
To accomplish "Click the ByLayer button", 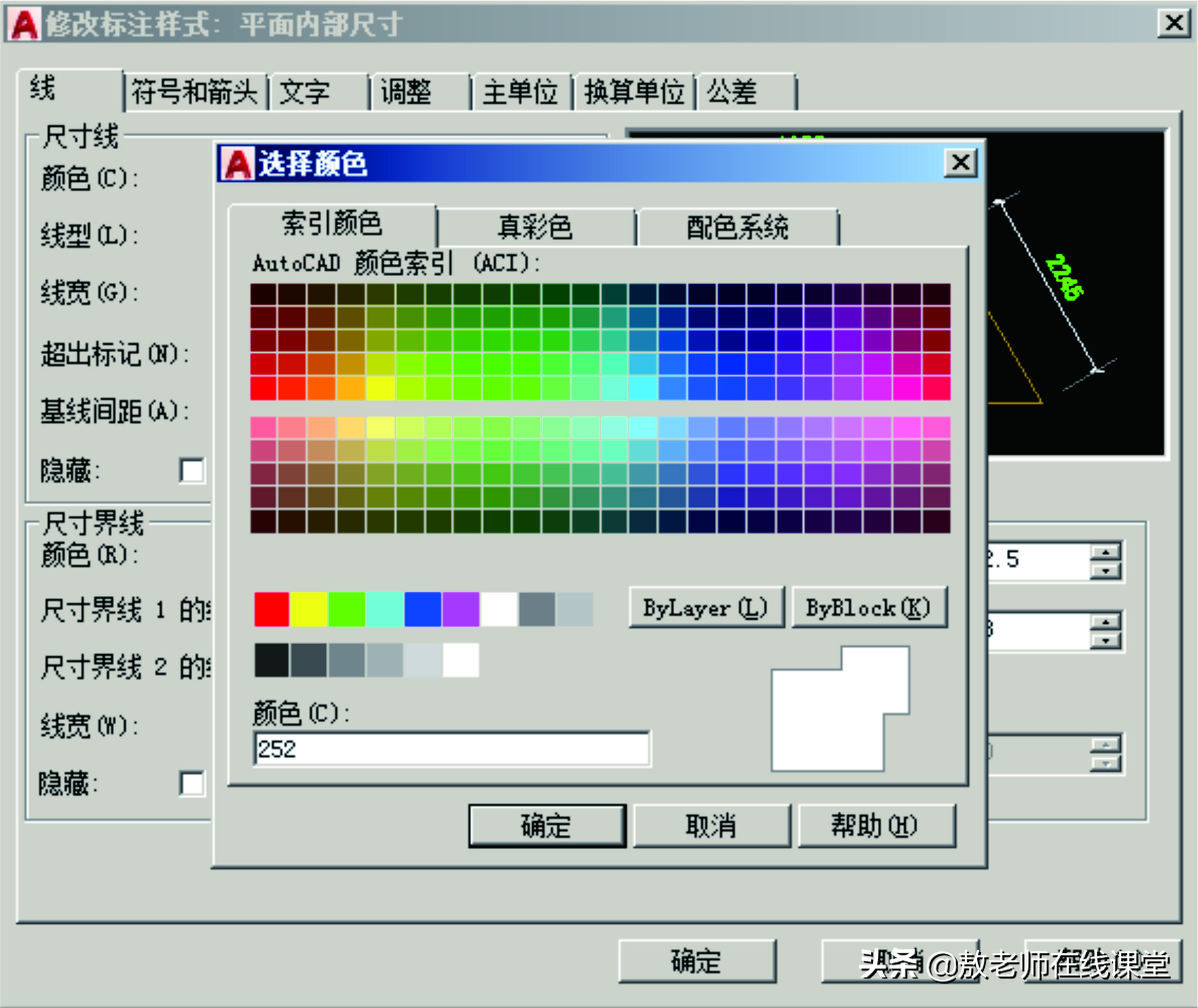I will pos(707,608).
